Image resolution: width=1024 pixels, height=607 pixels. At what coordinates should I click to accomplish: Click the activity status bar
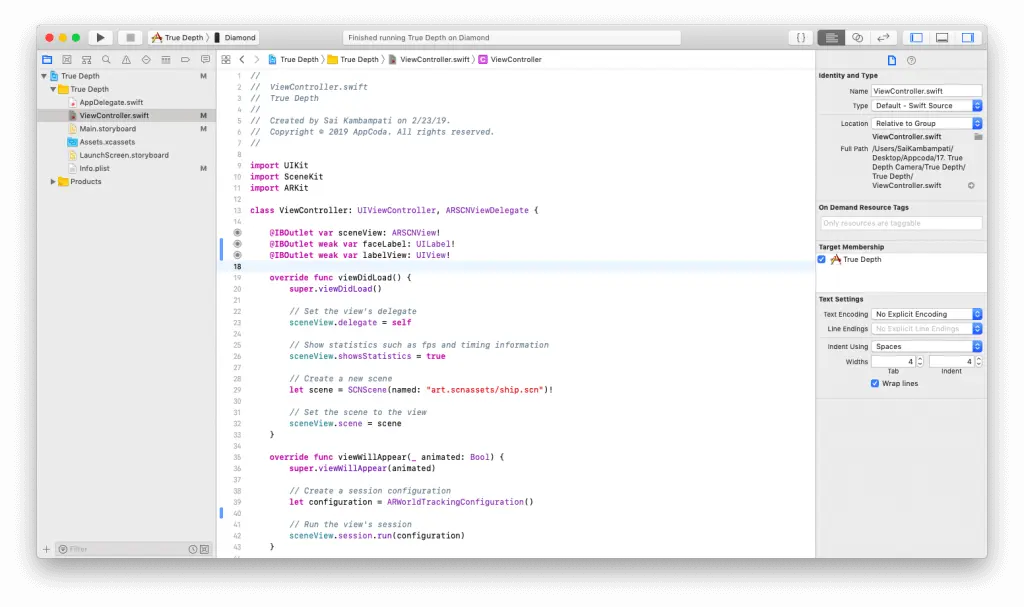(511, 38)
